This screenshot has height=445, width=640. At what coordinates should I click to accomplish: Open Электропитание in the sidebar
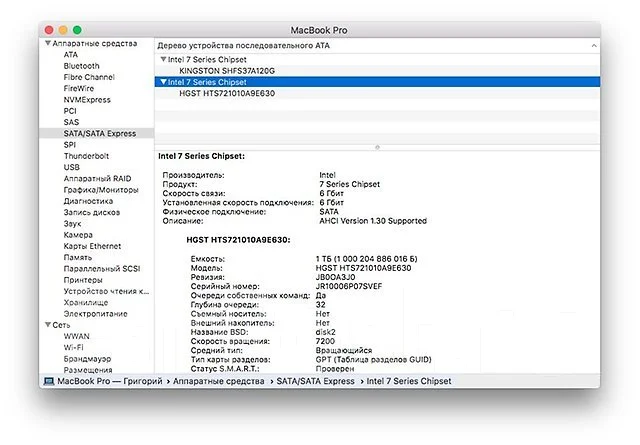coord(96,314)
